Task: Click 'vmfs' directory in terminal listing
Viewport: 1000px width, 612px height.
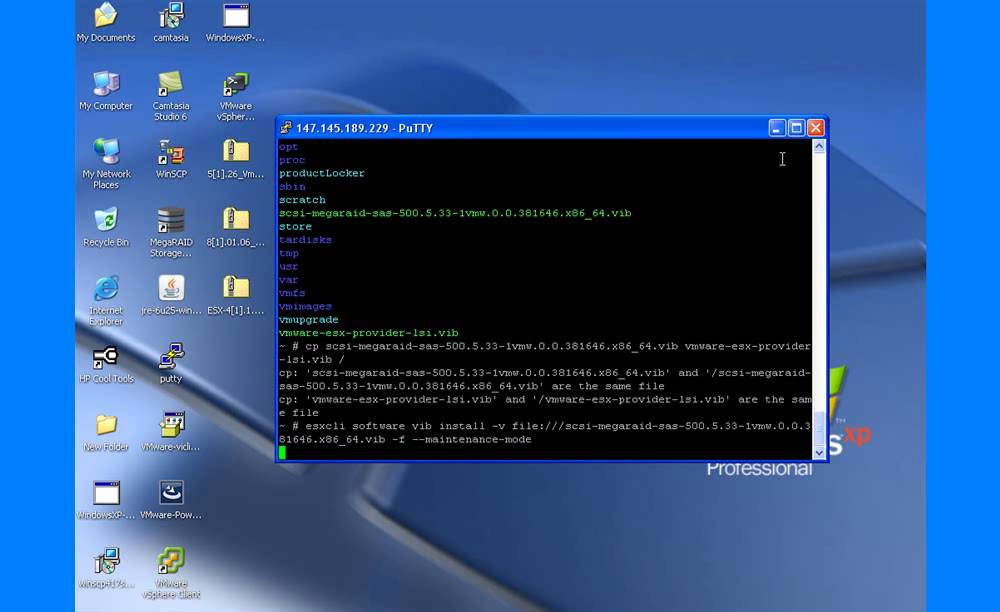Action: (292, 293)
